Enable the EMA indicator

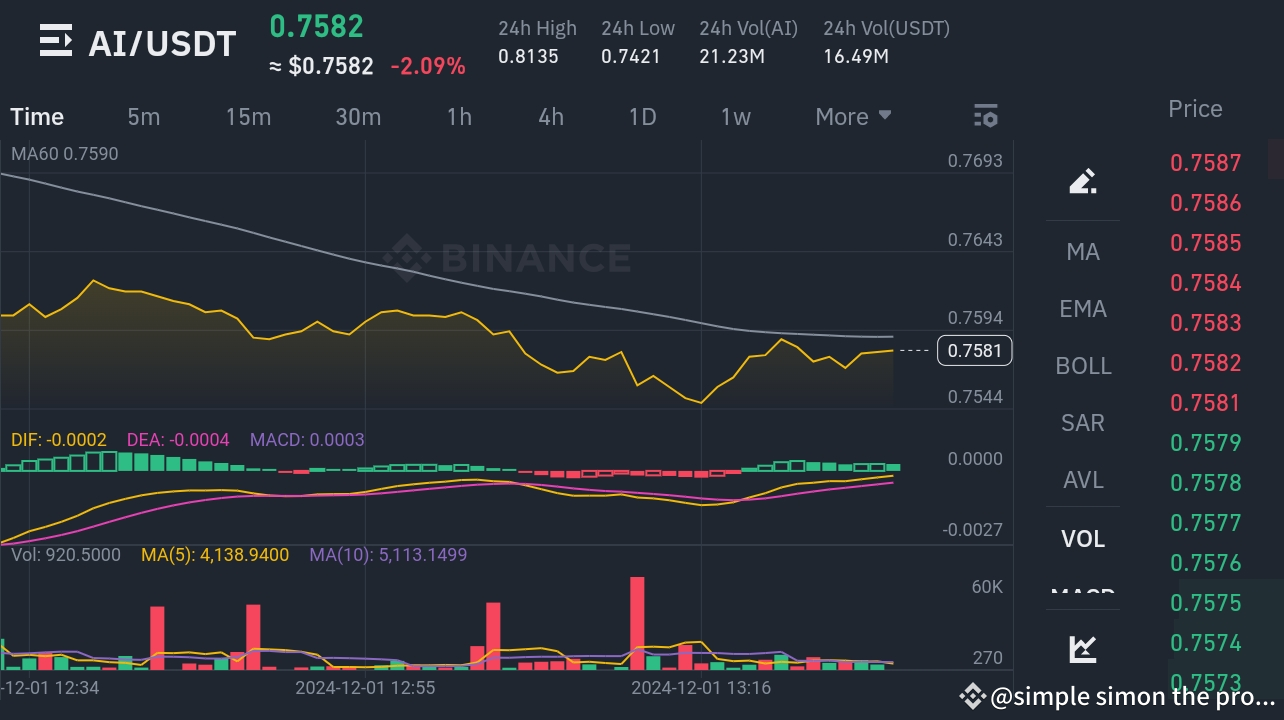1083,309
